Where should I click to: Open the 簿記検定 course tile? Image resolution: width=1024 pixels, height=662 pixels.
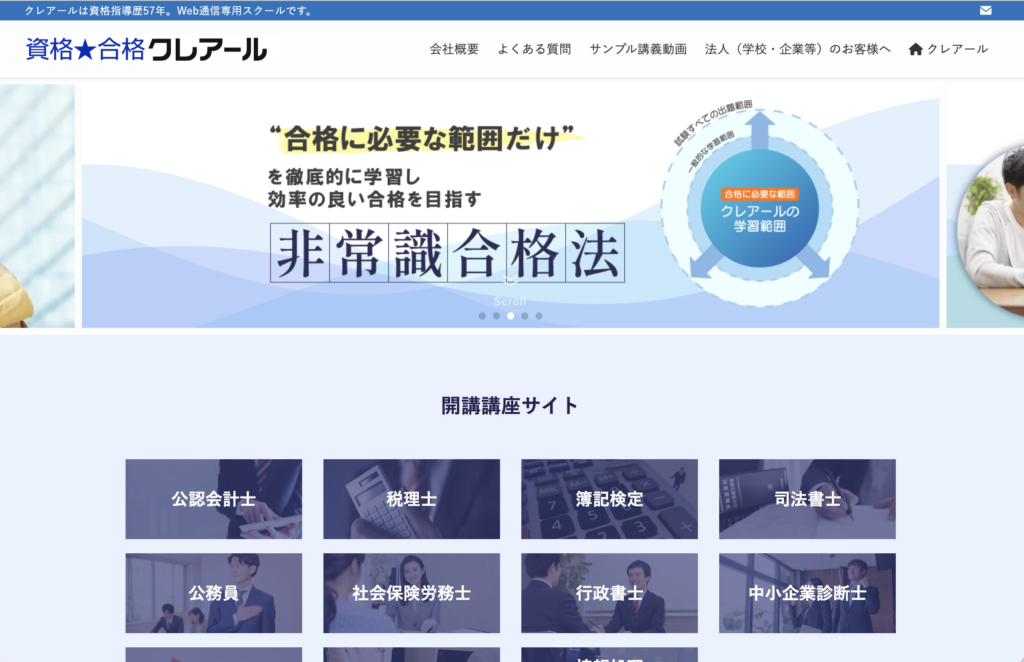pyautogui.click(x=609, y=499)
